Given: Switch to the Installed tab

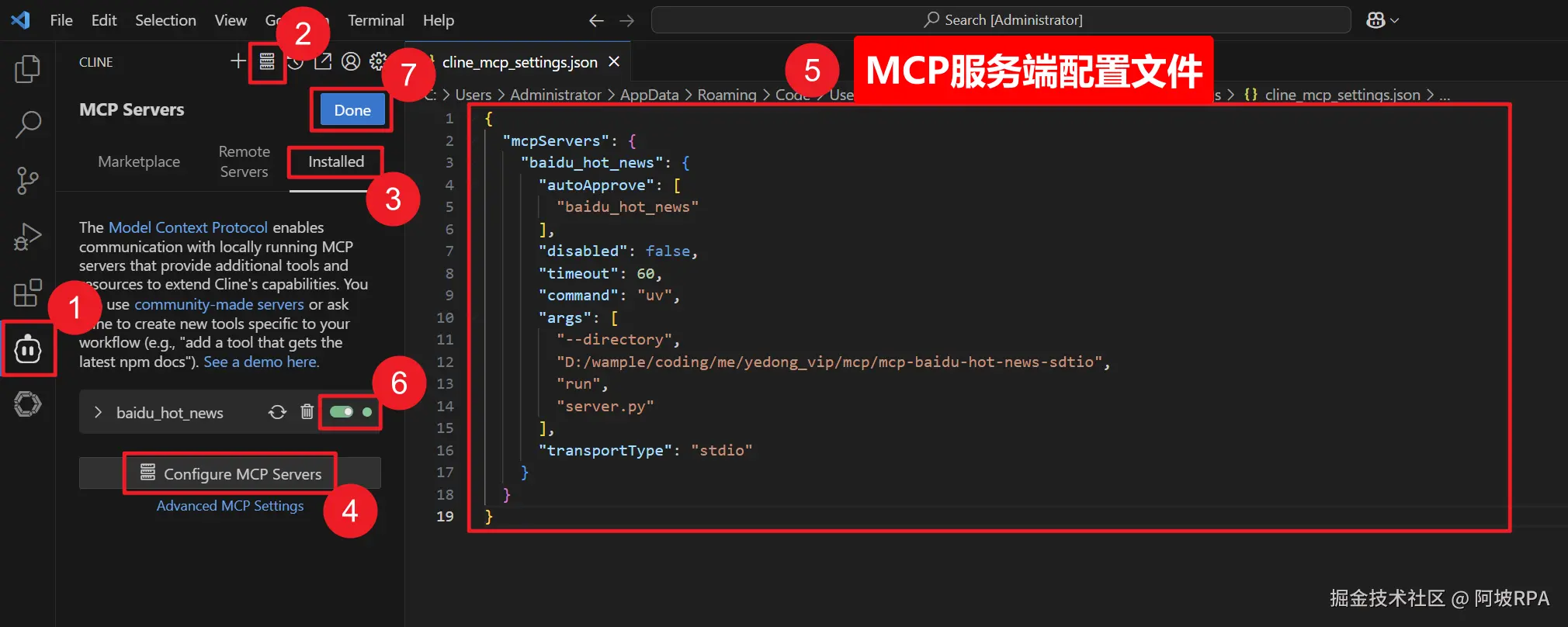Looking at the screenshot, I should (335, 161).
